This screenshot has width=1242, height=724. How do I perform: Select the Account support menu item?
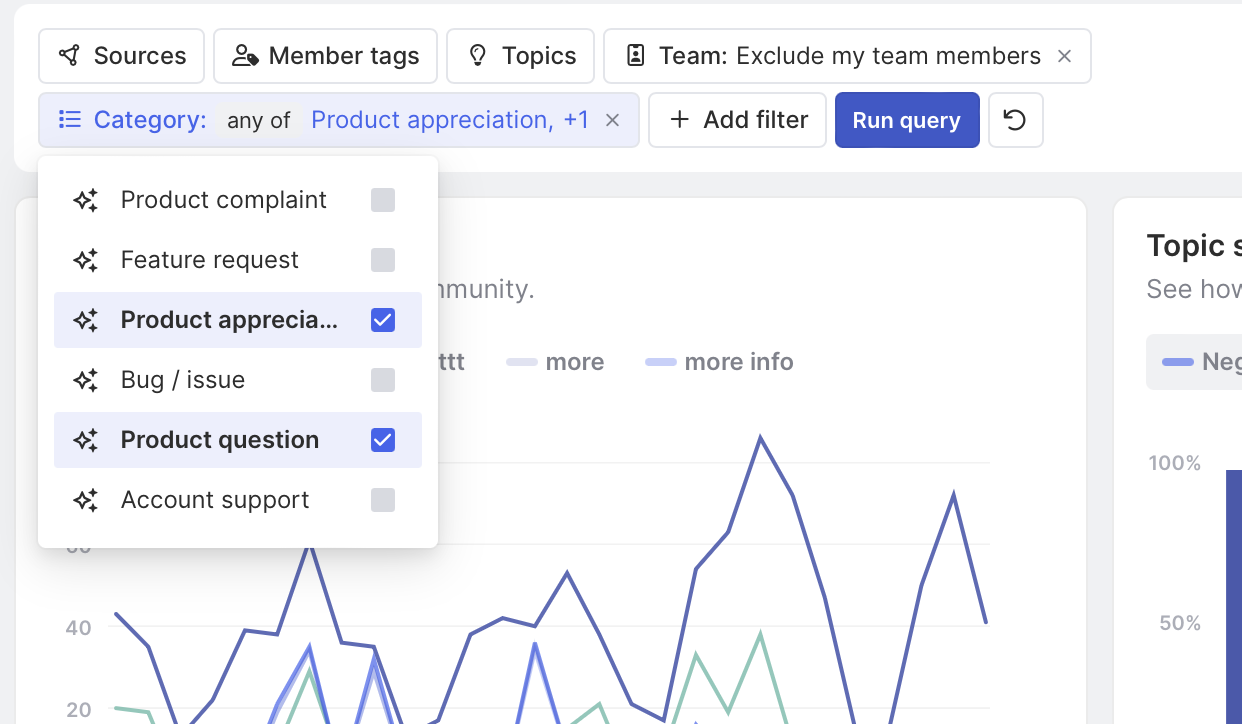[x=238, y=500]
